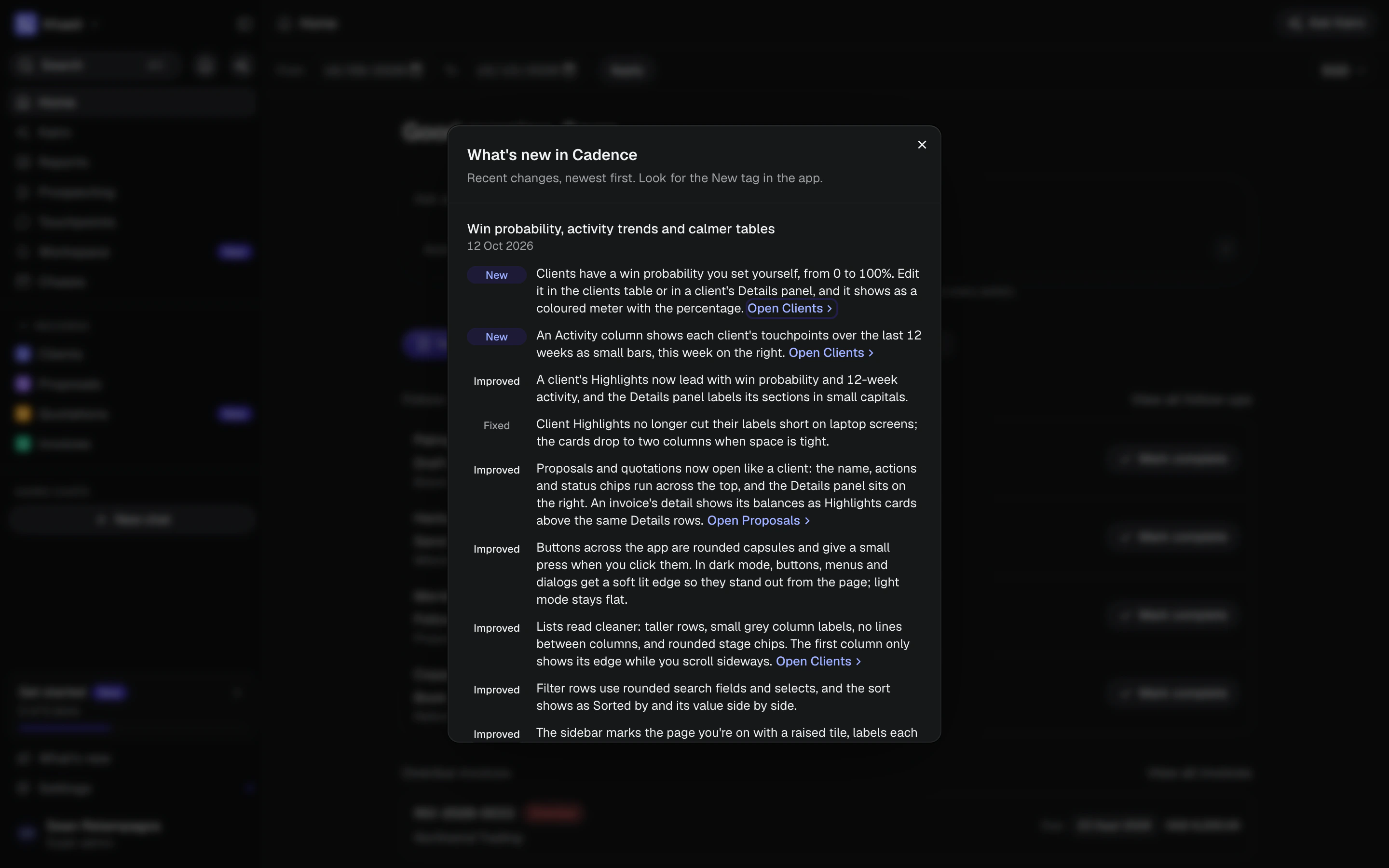The height and width of the screenshot is (868, 1389).
Task: Close the What's new in Cadence dialog
Action: [922, 145]
